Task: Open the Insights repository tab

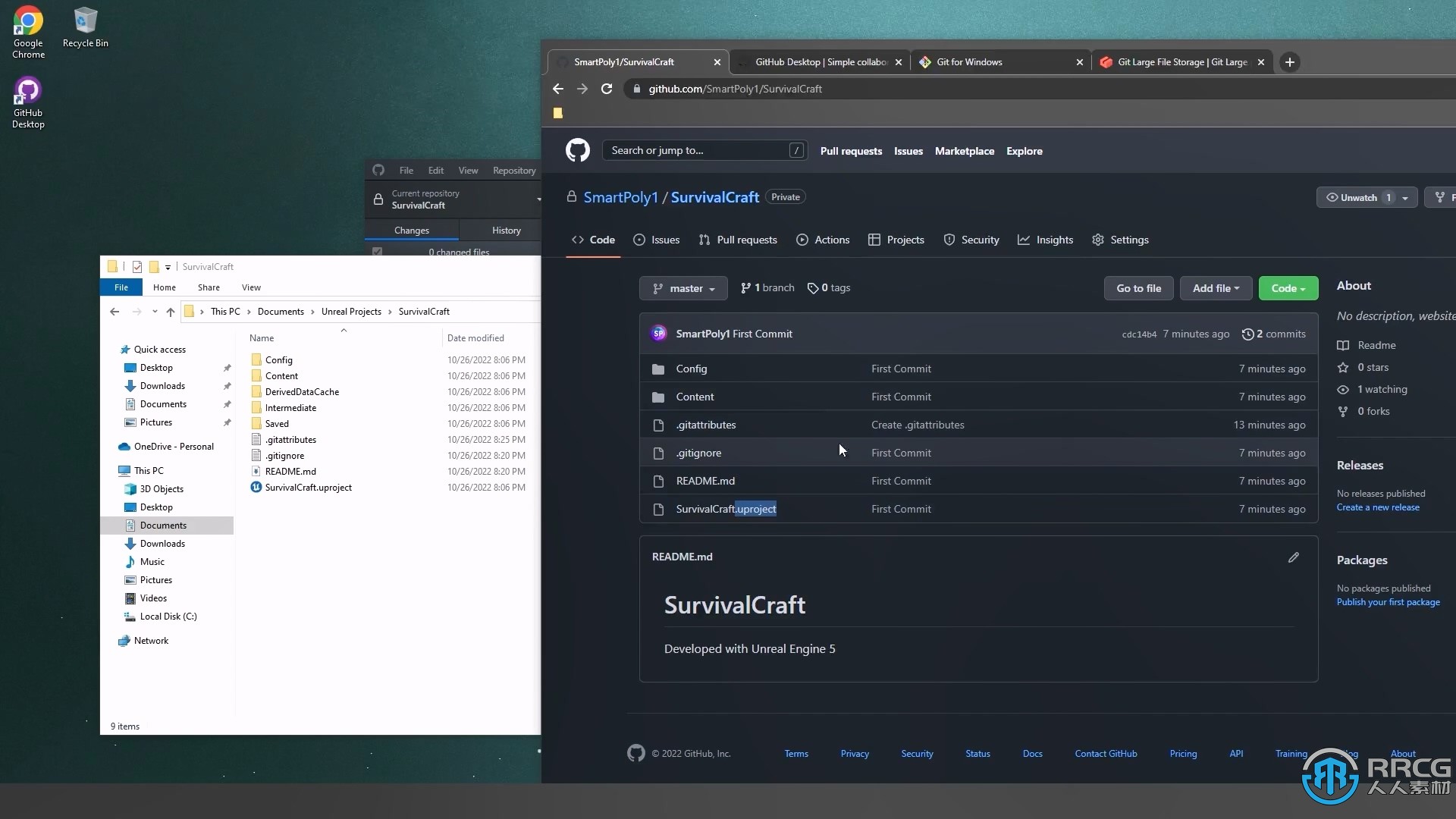Action: [x=1045, y=240]
